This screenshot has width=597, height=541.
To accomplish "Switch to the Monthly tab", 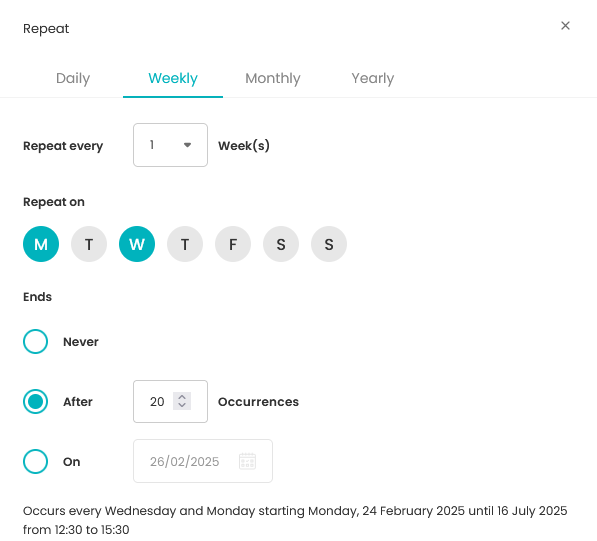I will (273, 78).
